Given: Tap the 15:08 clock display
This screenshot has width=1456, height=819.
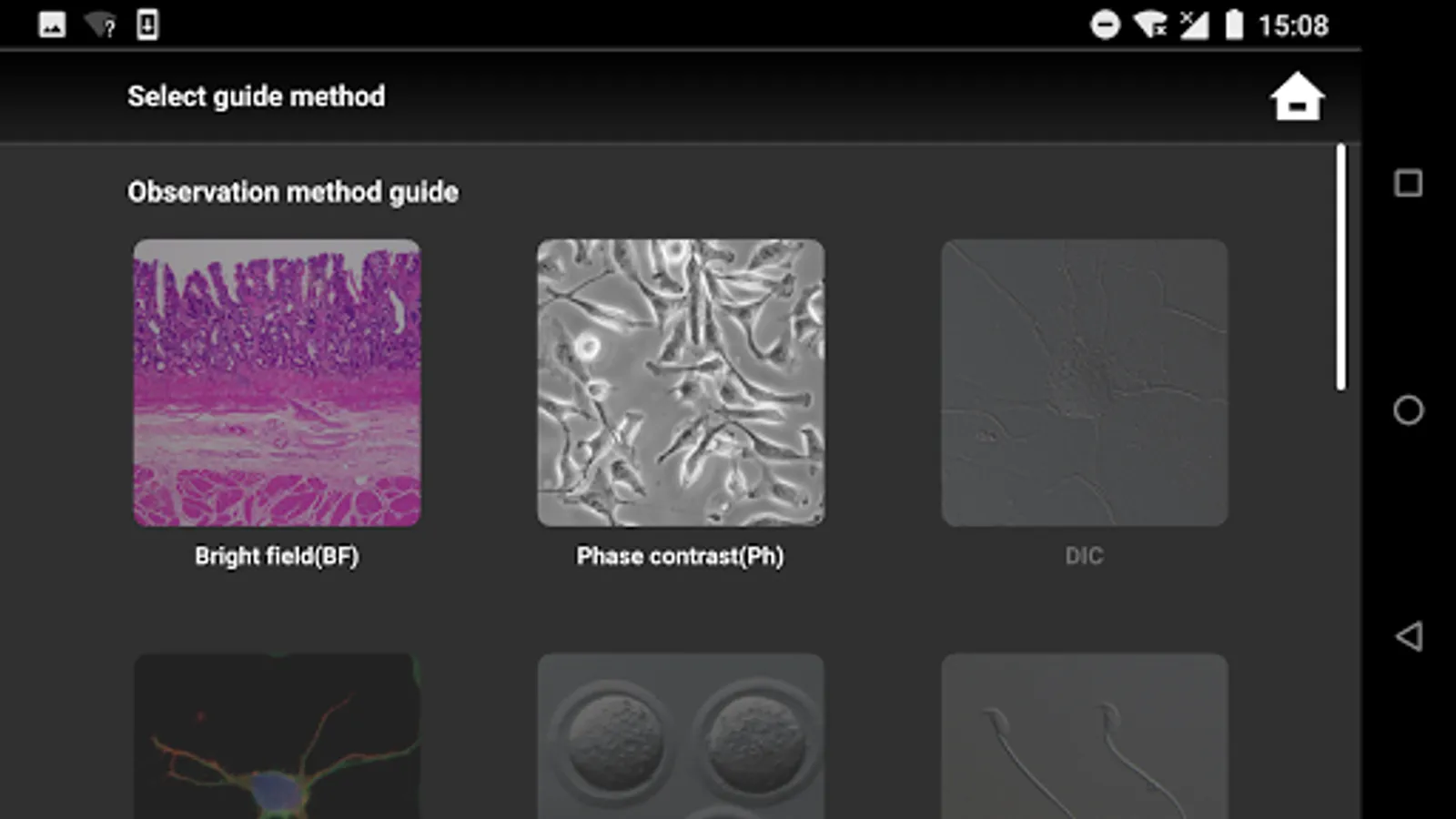Looking at the screenshot, I should (x=1293, y=25).
